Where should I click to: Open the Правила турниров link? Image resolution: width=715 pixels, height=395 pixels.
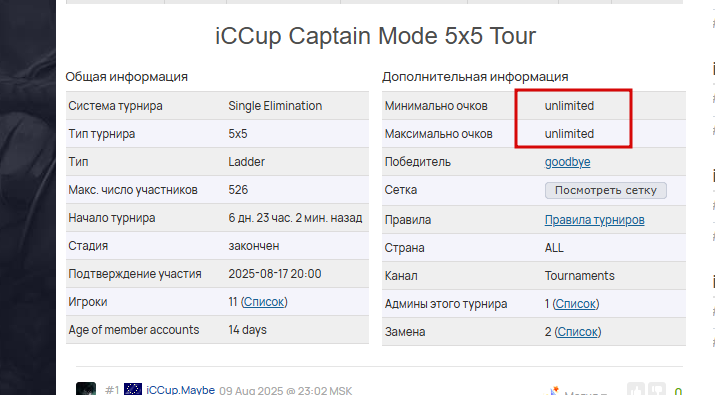(x=595, y=220)
